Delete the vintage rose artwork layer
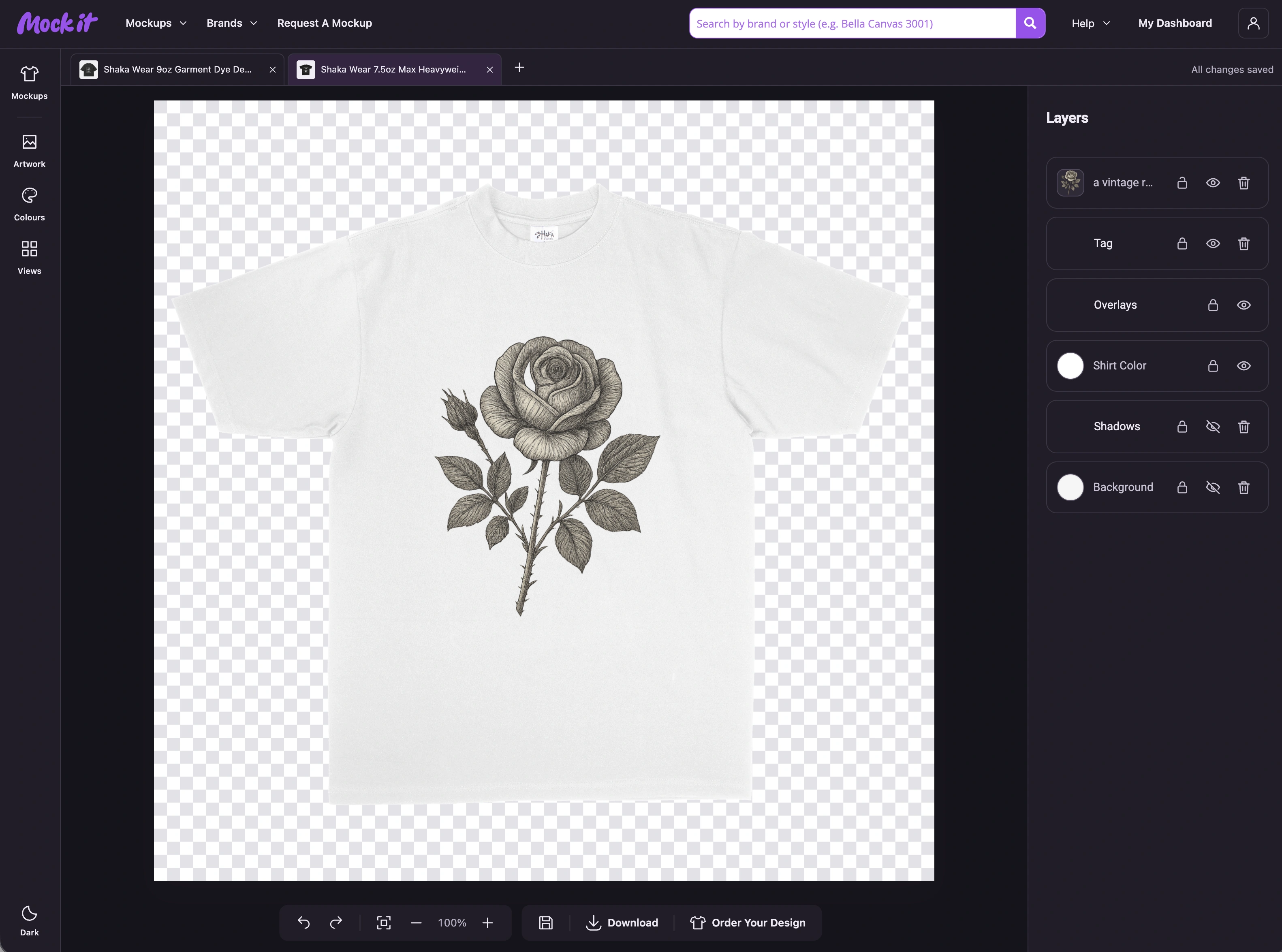 1244,183
